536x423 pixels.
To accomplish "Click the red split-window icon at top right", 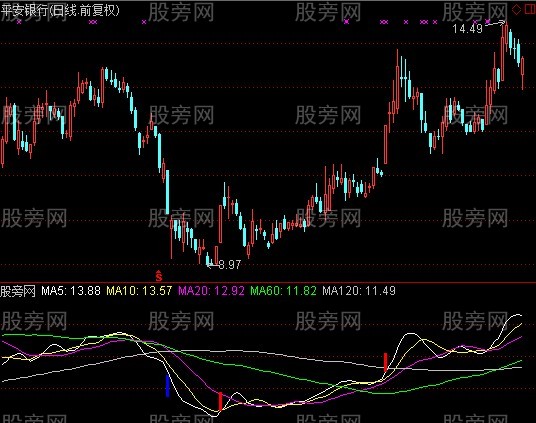I will click(530, 9).
